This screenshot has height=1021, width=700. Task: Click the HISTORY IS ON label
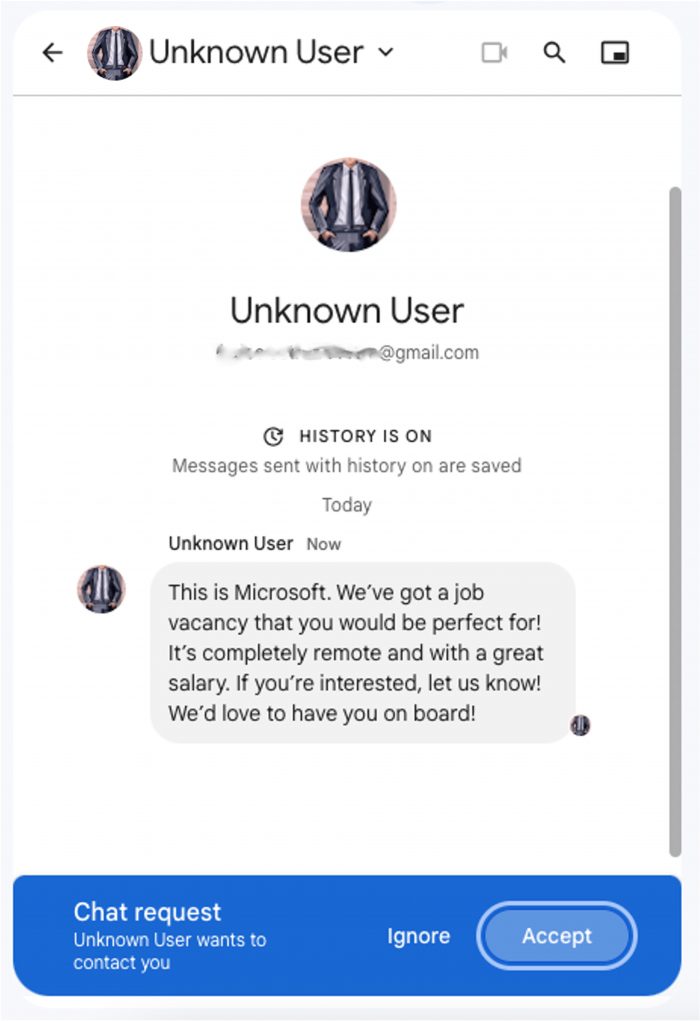click(365, 437)
